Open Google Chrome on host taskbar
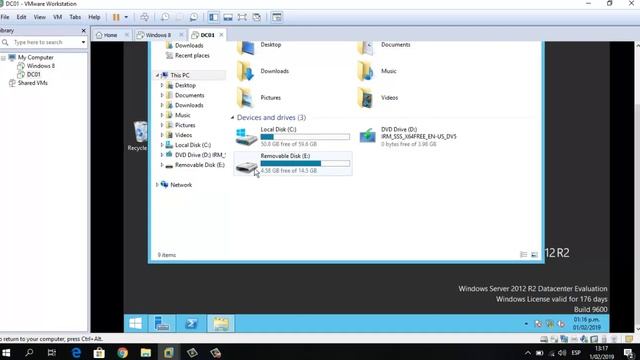The height and width of the screenshot is (360, 640). (x=122, y=352)
